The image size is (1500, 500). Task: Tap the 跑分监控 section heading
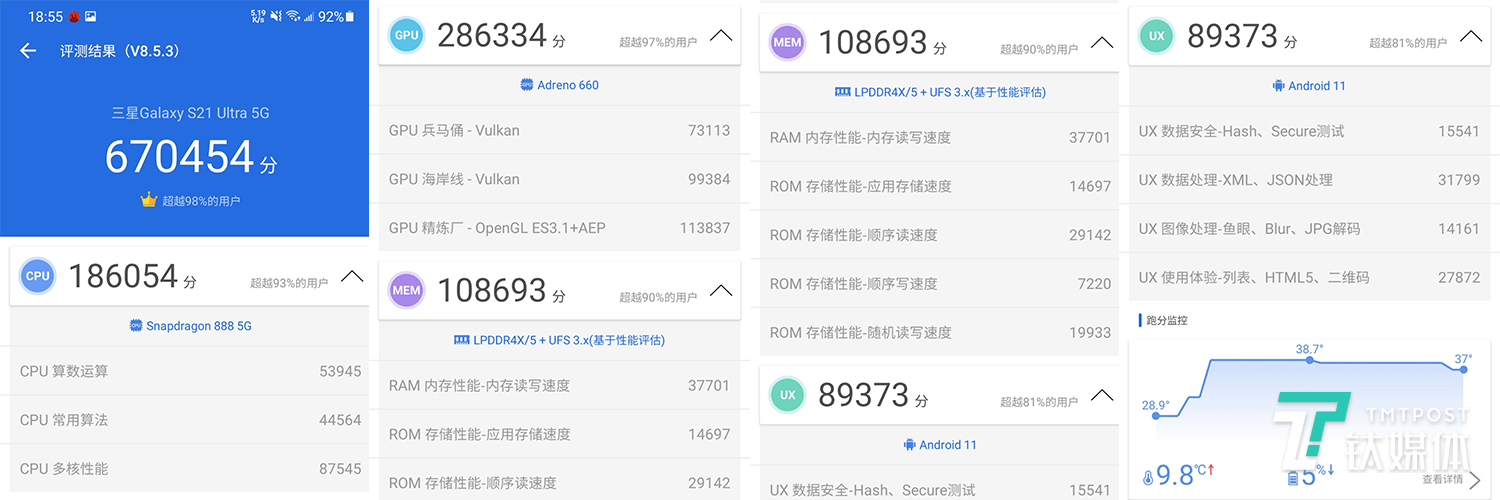pyautogui.click(x=1167, y=321)
